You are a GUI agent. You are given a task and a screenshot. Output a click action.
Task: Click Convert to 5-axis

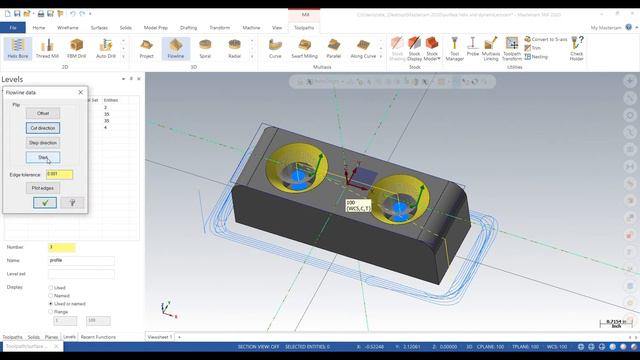coord(546,39)
